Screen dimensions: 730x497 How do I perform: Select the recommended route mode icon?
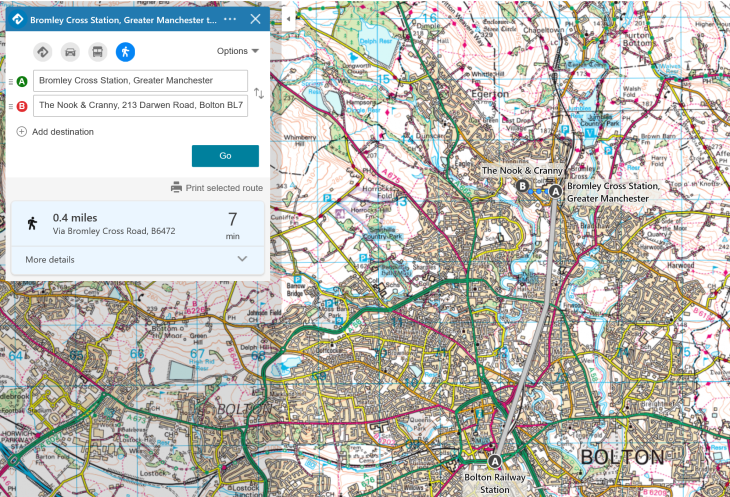pyautogui.click(x=43, y=52)
